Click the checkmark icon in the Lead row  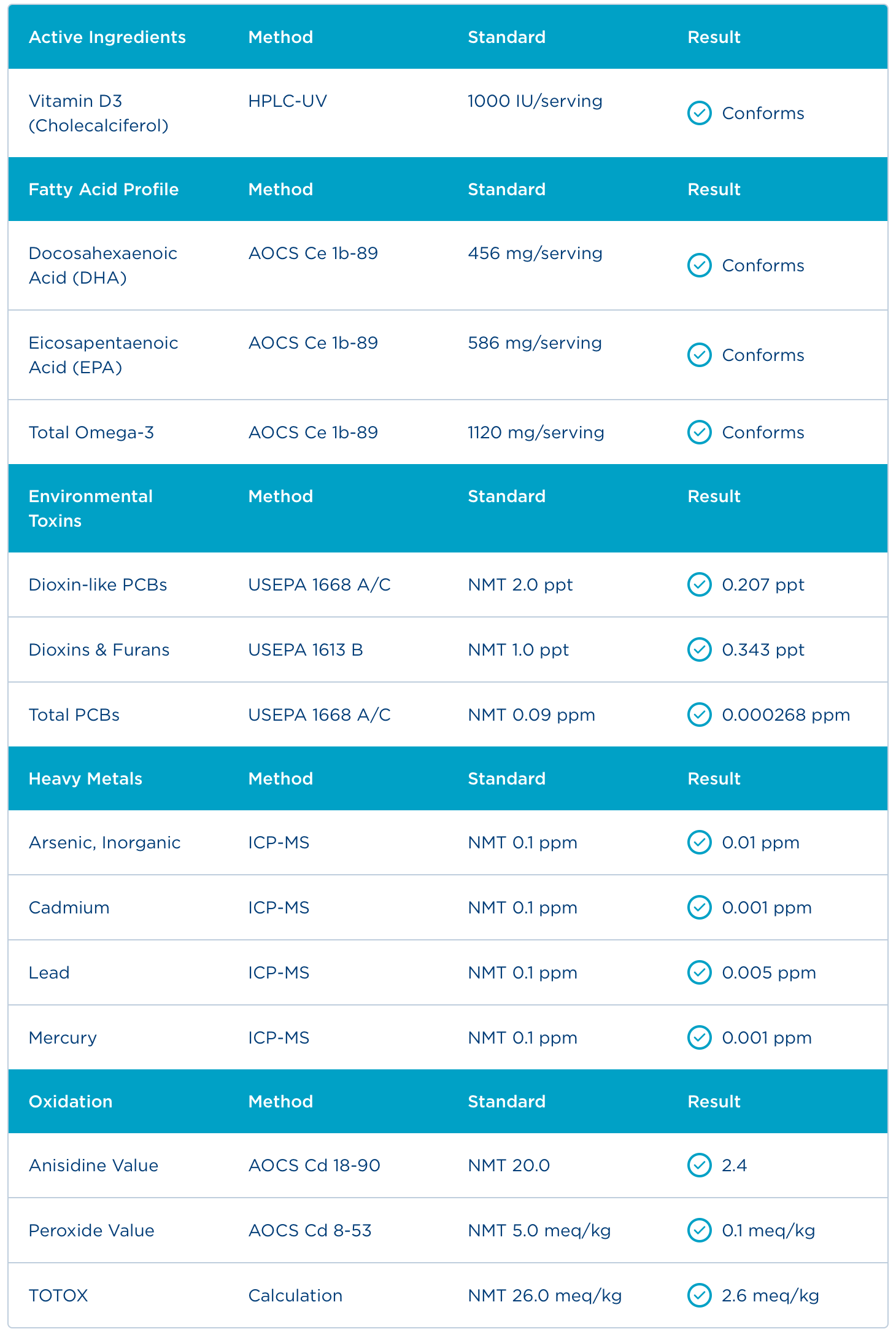tap(699, 972)
